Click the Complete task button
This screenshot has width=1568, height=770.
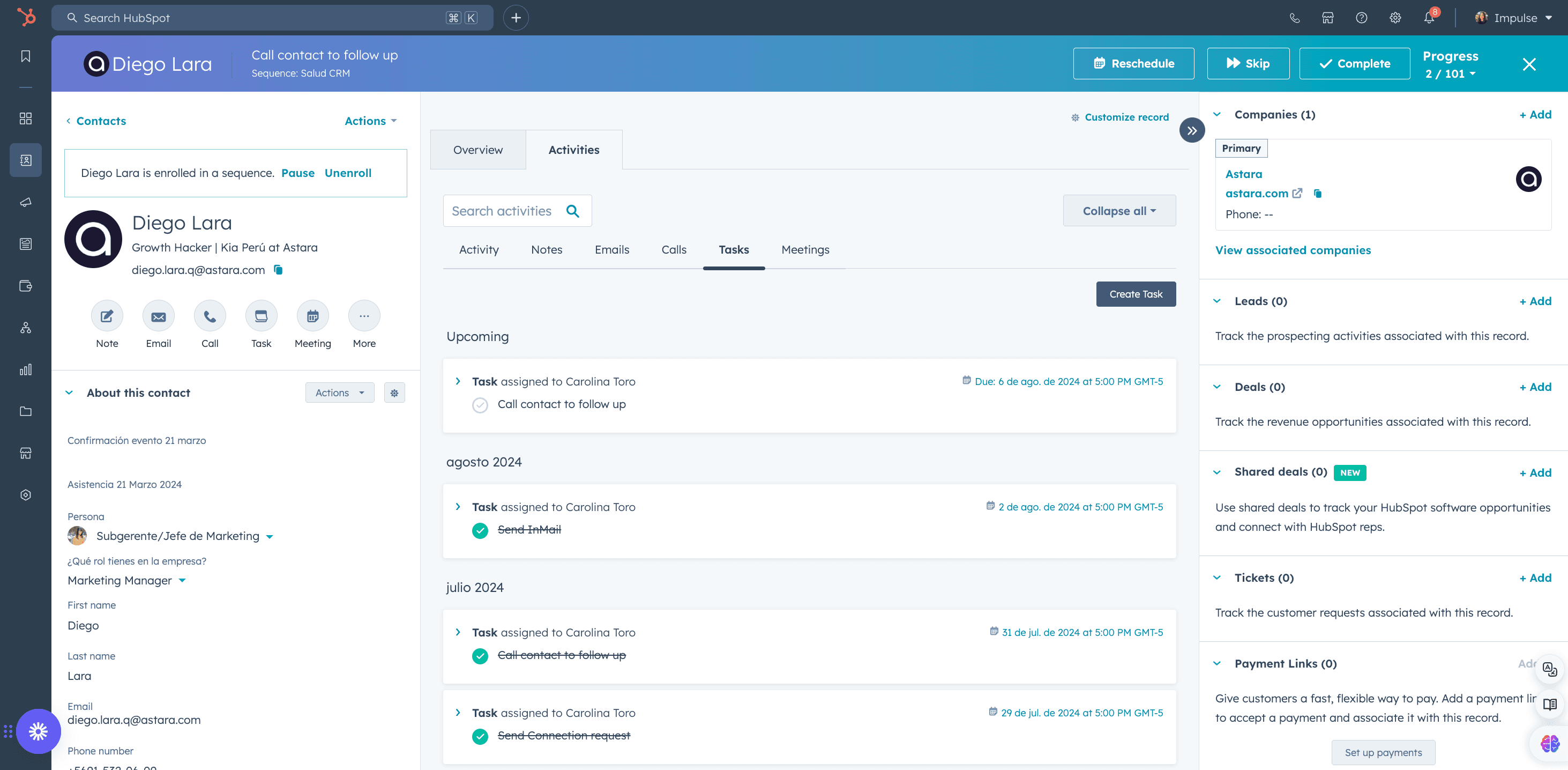(x=1354, y=63)
